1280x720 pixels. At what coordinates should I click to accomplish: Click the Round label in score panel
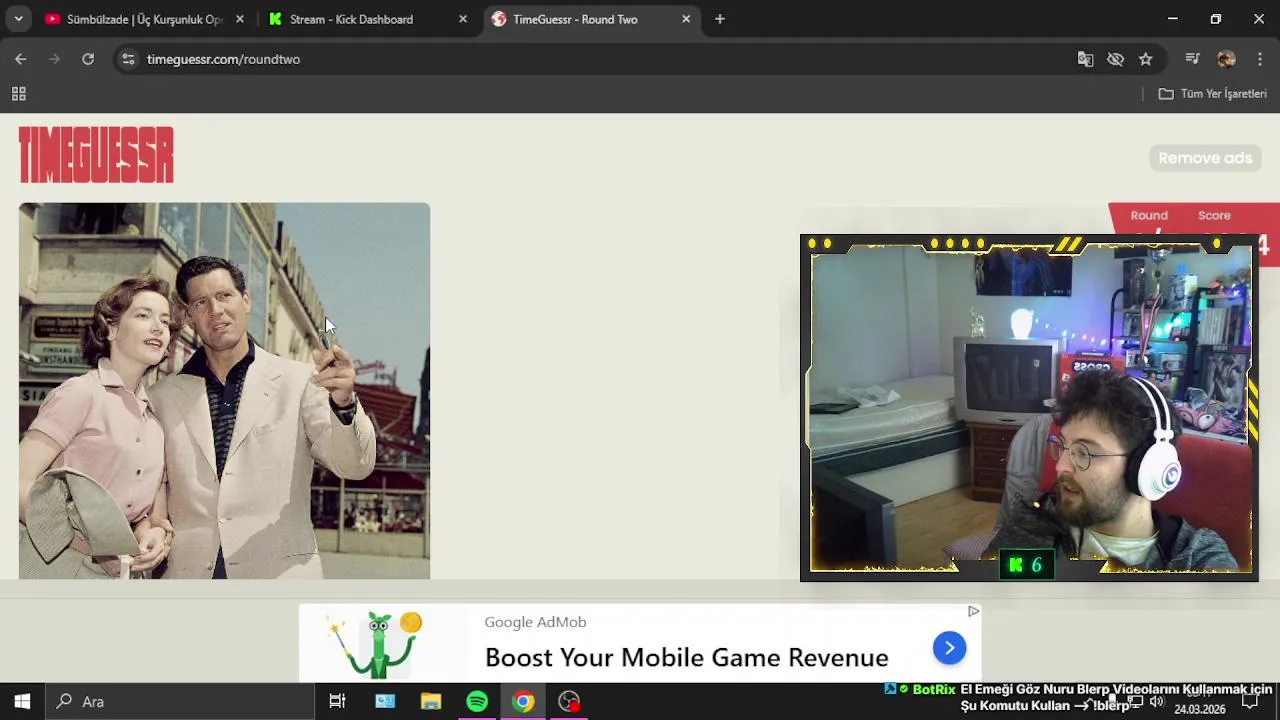coord(1149,215)
